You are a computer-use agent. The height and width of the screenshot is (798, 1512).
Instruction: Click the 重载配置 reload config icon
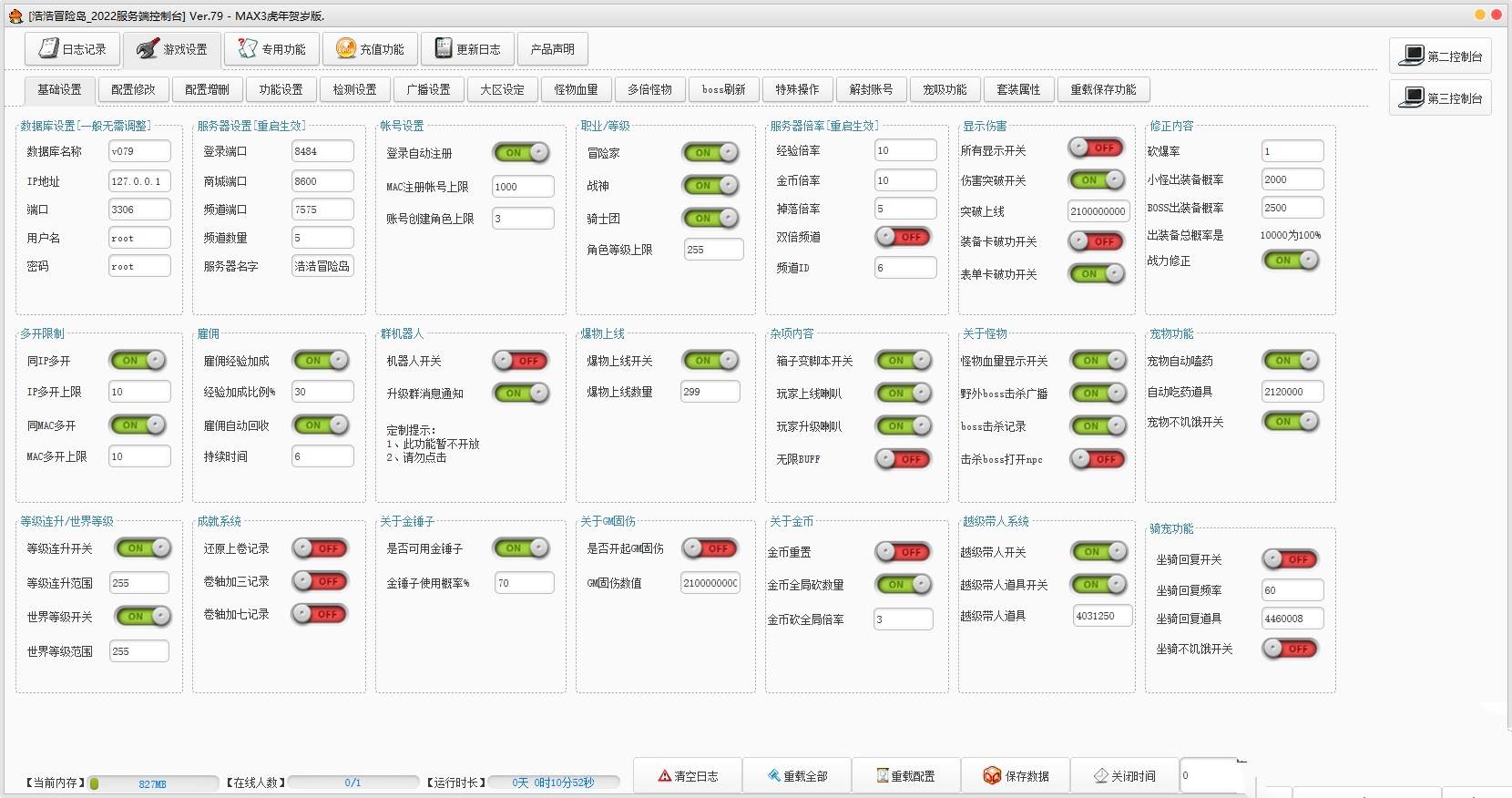(882, 776)
